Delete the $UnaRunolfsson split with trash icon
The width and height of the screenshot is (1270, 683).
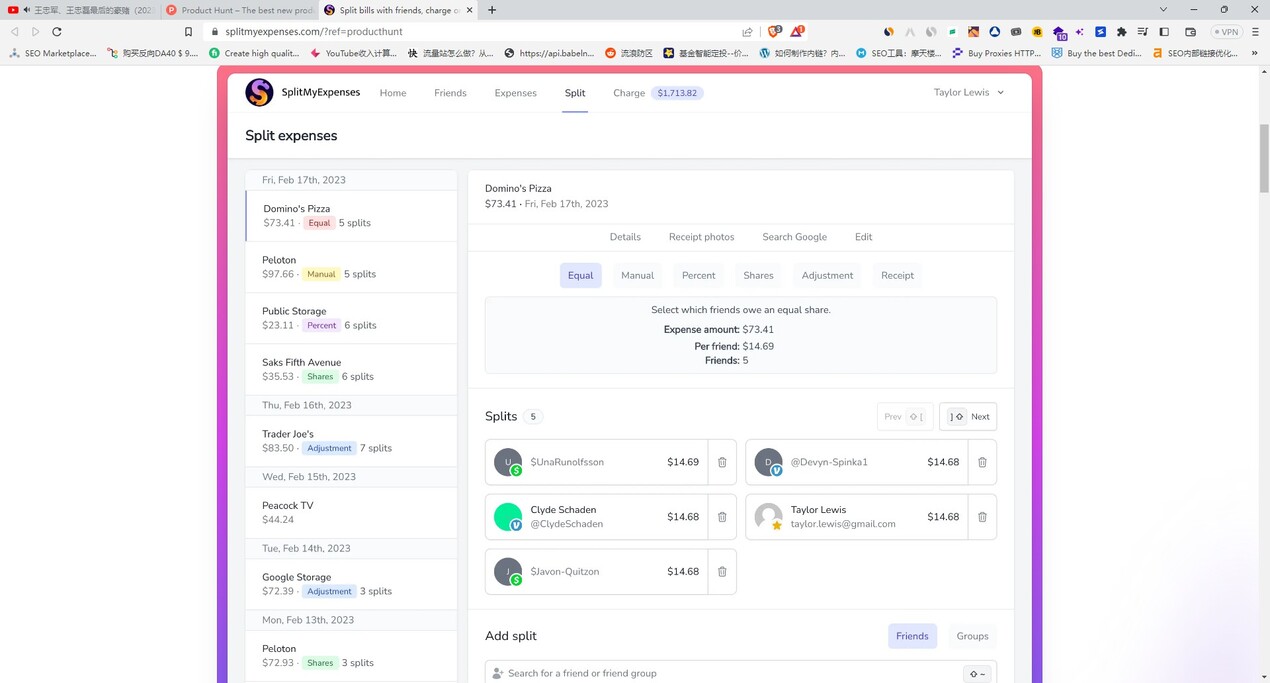point(722,462)
